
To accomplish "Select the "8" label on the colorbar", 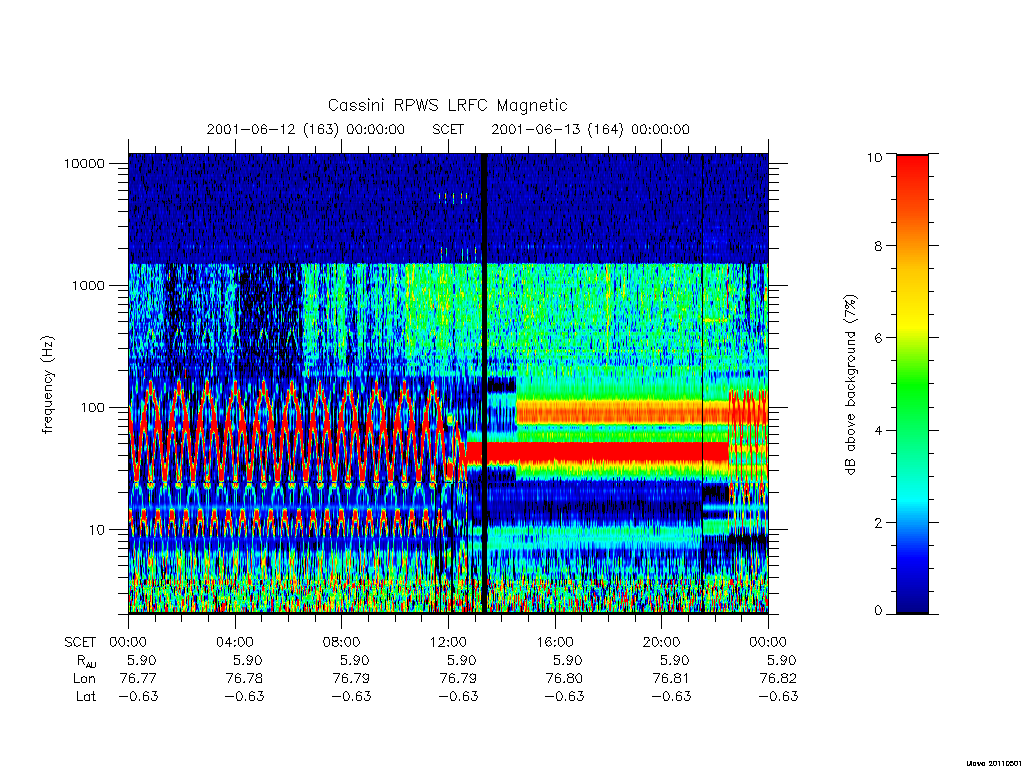I will pos(878,246).
